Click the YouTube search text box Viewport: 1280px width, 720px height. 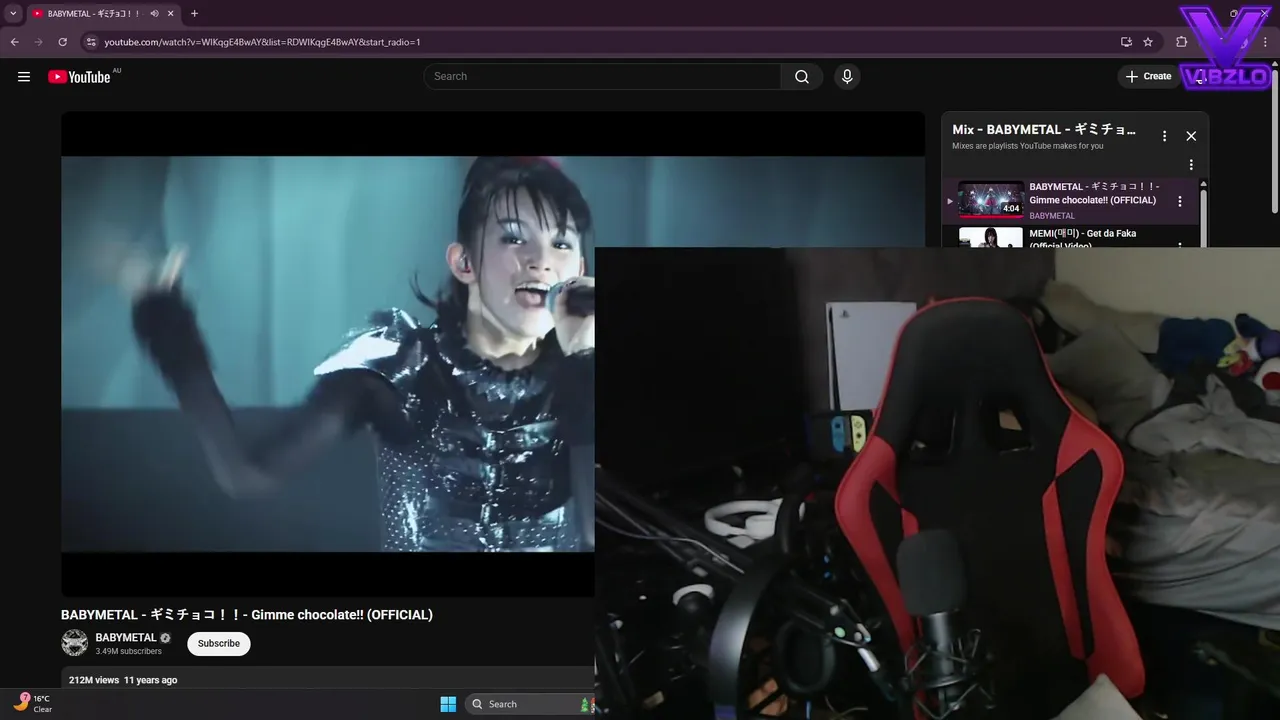(603, 77)
